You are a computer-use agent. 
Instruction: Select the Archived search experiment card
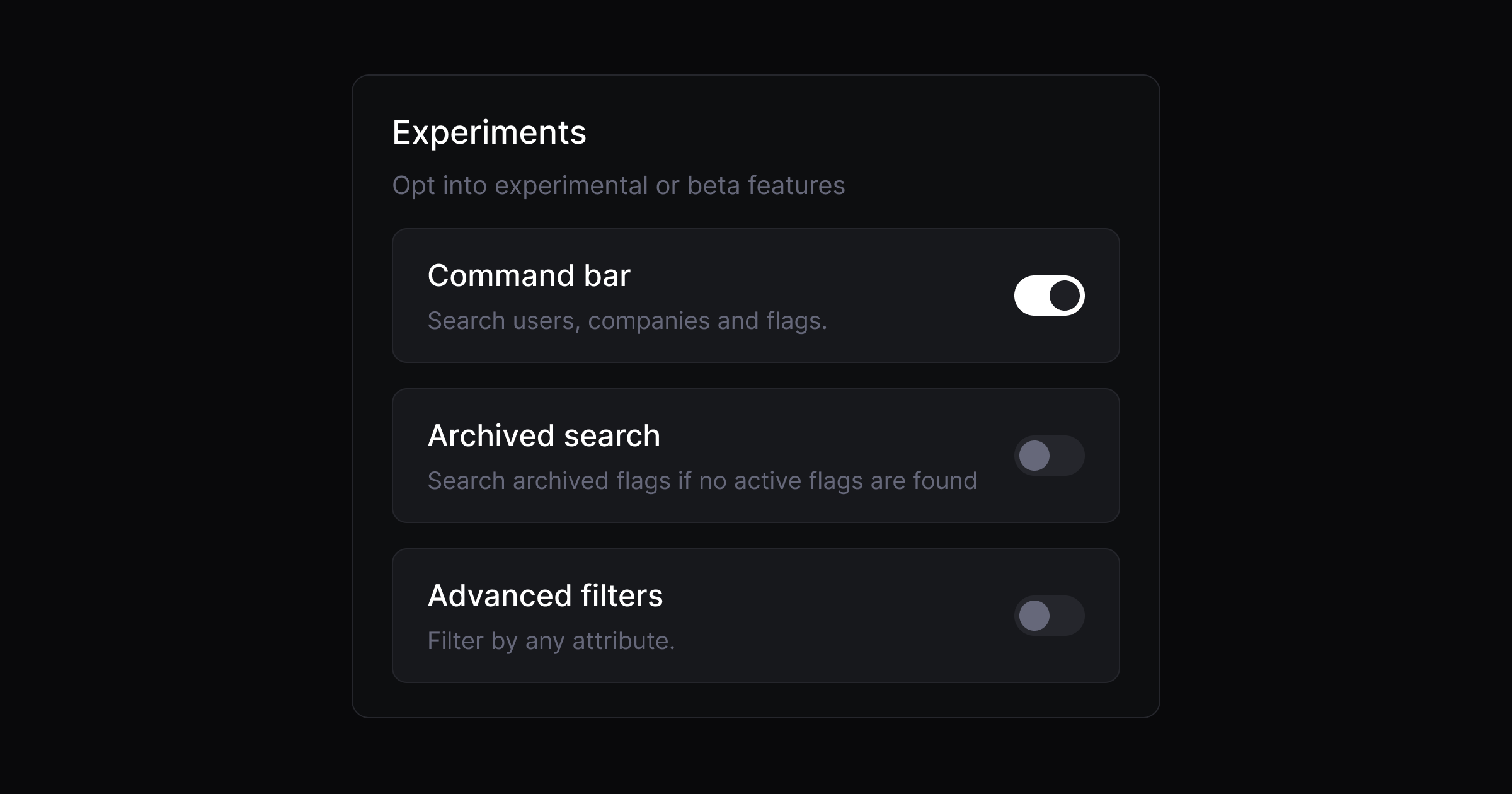[x=755, y=456]
